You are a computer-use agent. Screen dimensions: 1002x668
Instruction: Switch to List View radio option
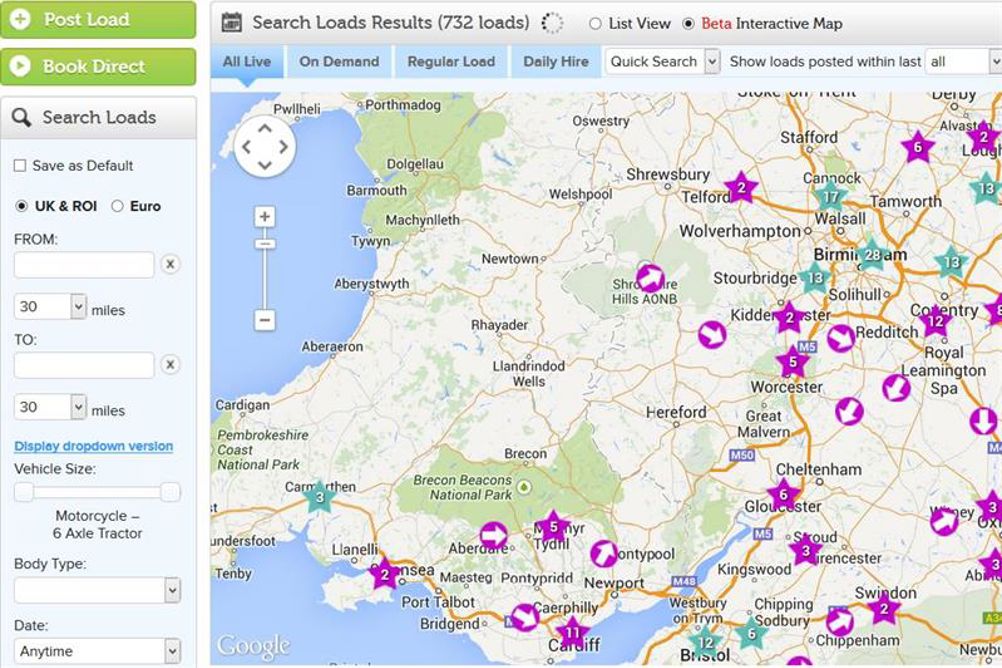click(595, 24)
